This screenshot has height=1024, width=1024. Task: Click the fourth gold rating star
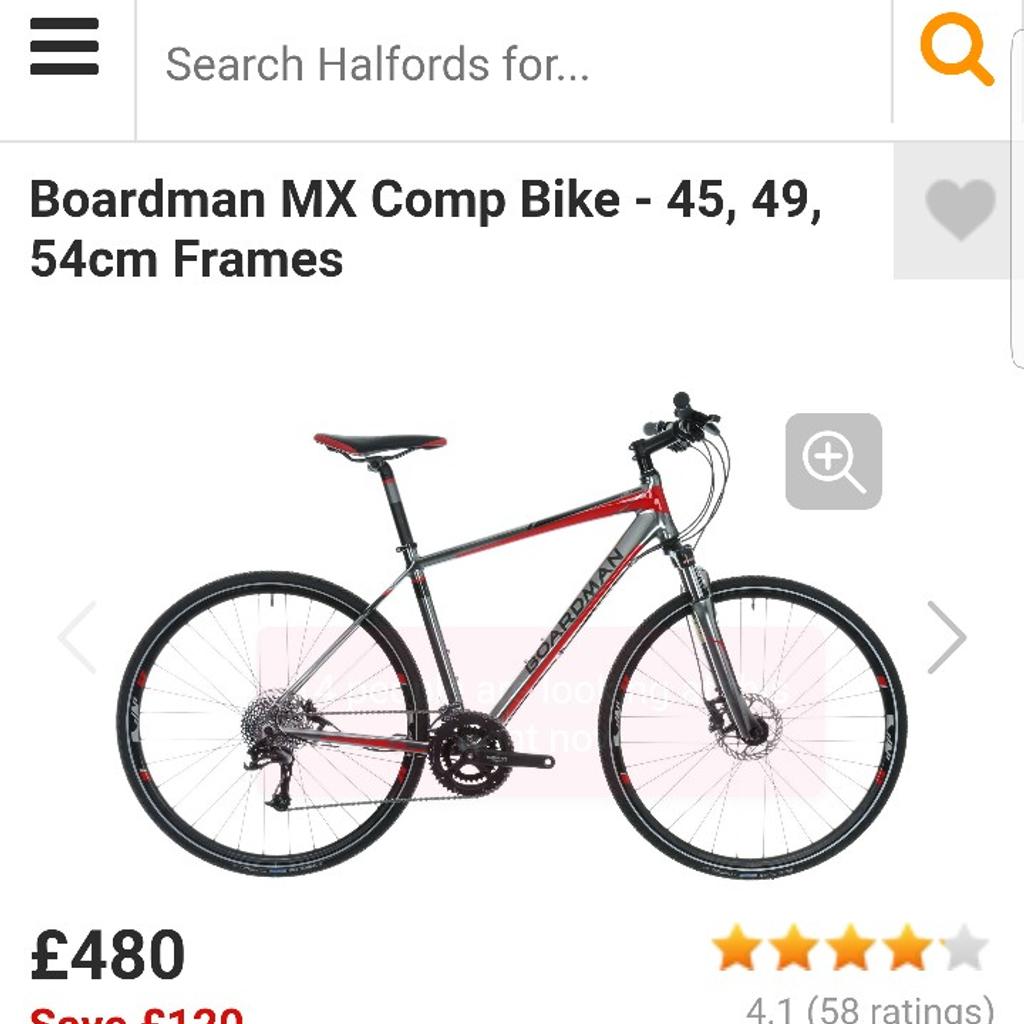tap(907, 949)
